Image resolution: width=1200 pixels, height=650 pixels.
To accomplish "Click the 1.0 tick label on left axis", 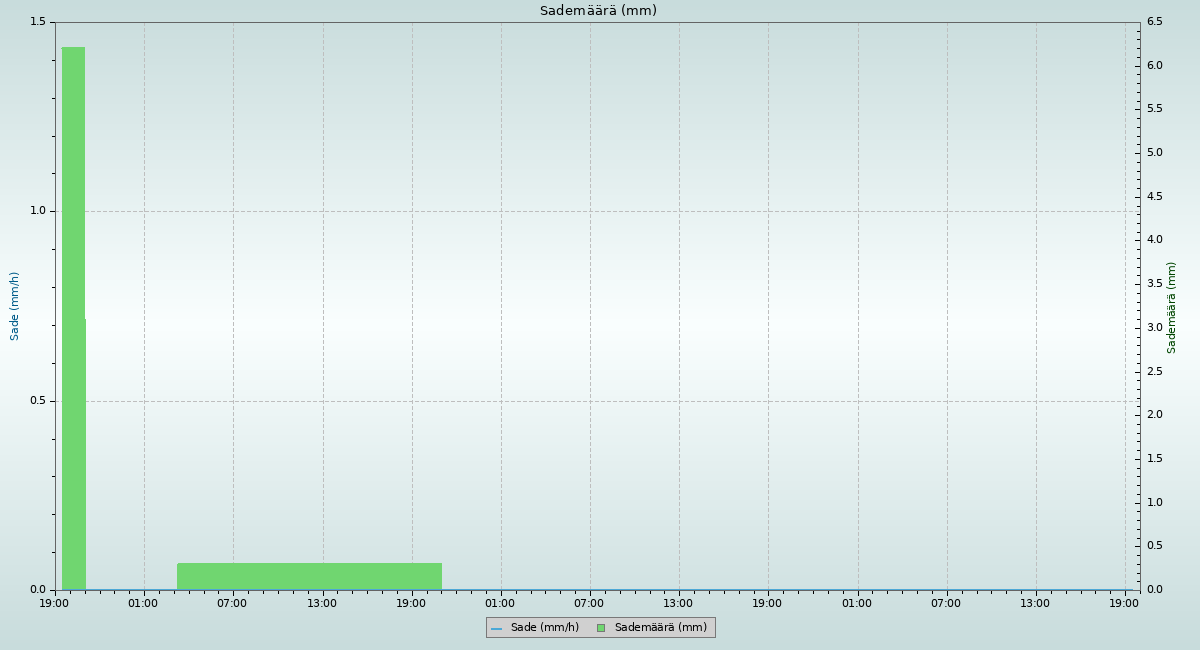I will point(38,211).
